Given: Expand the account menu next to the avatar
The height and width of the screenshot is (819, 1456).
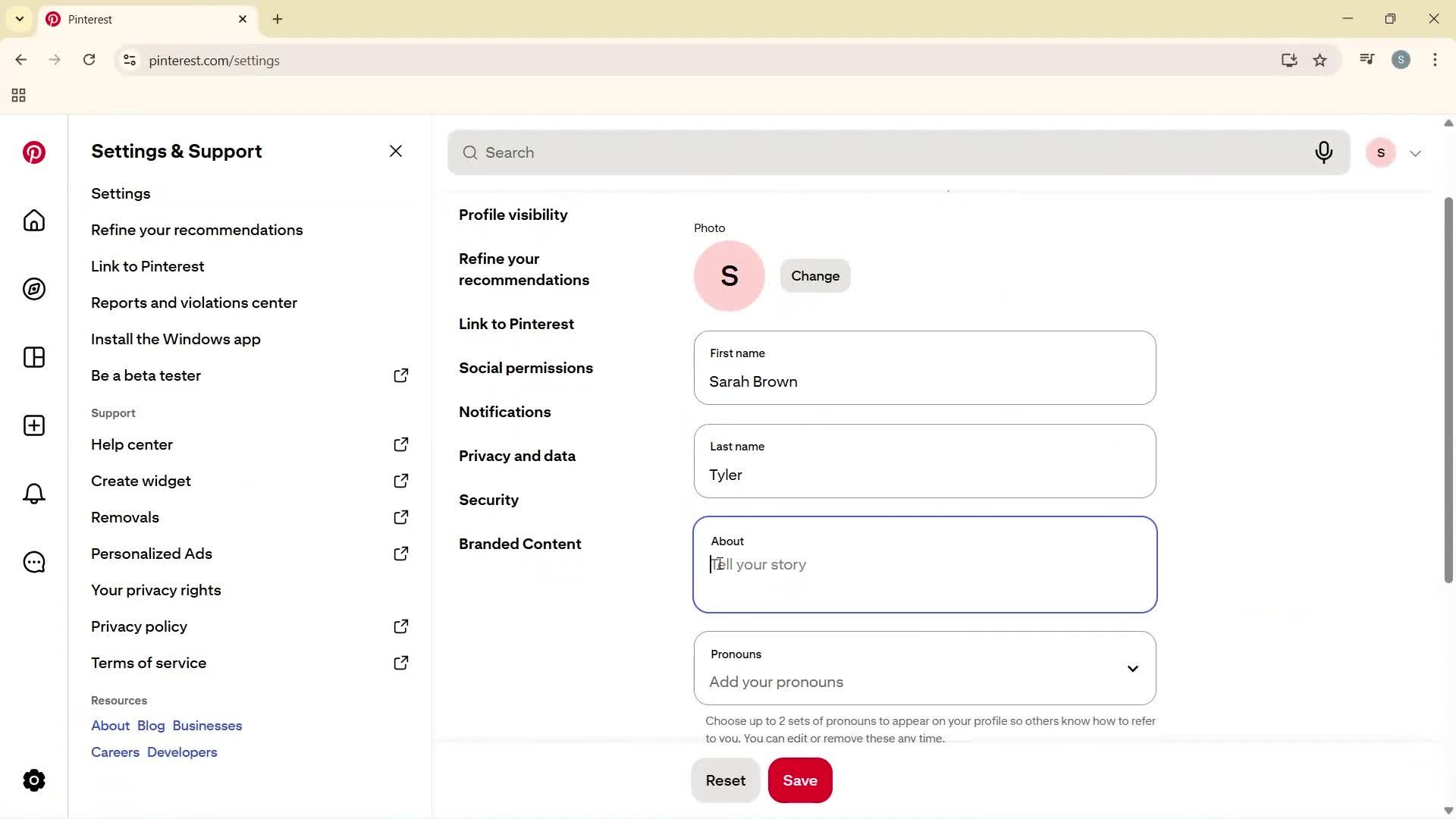Looking at the screenshot, I should tap(1415, 152).
